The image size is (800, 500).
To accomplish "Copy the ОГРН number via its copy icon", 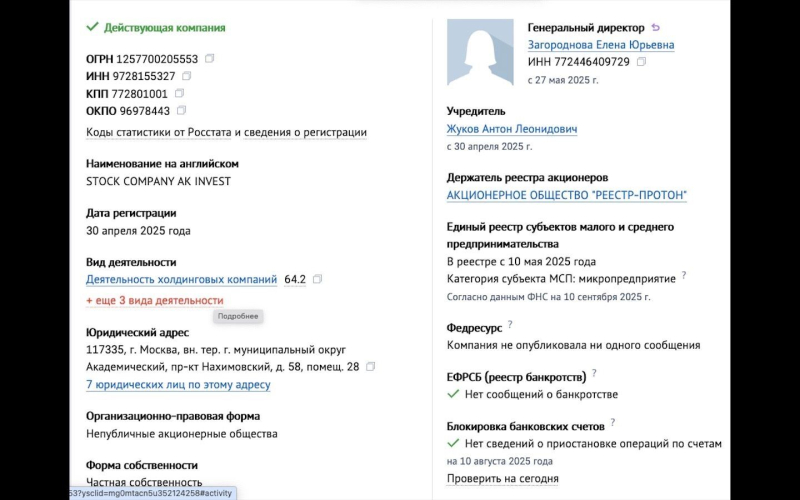I will pos(210,59).
